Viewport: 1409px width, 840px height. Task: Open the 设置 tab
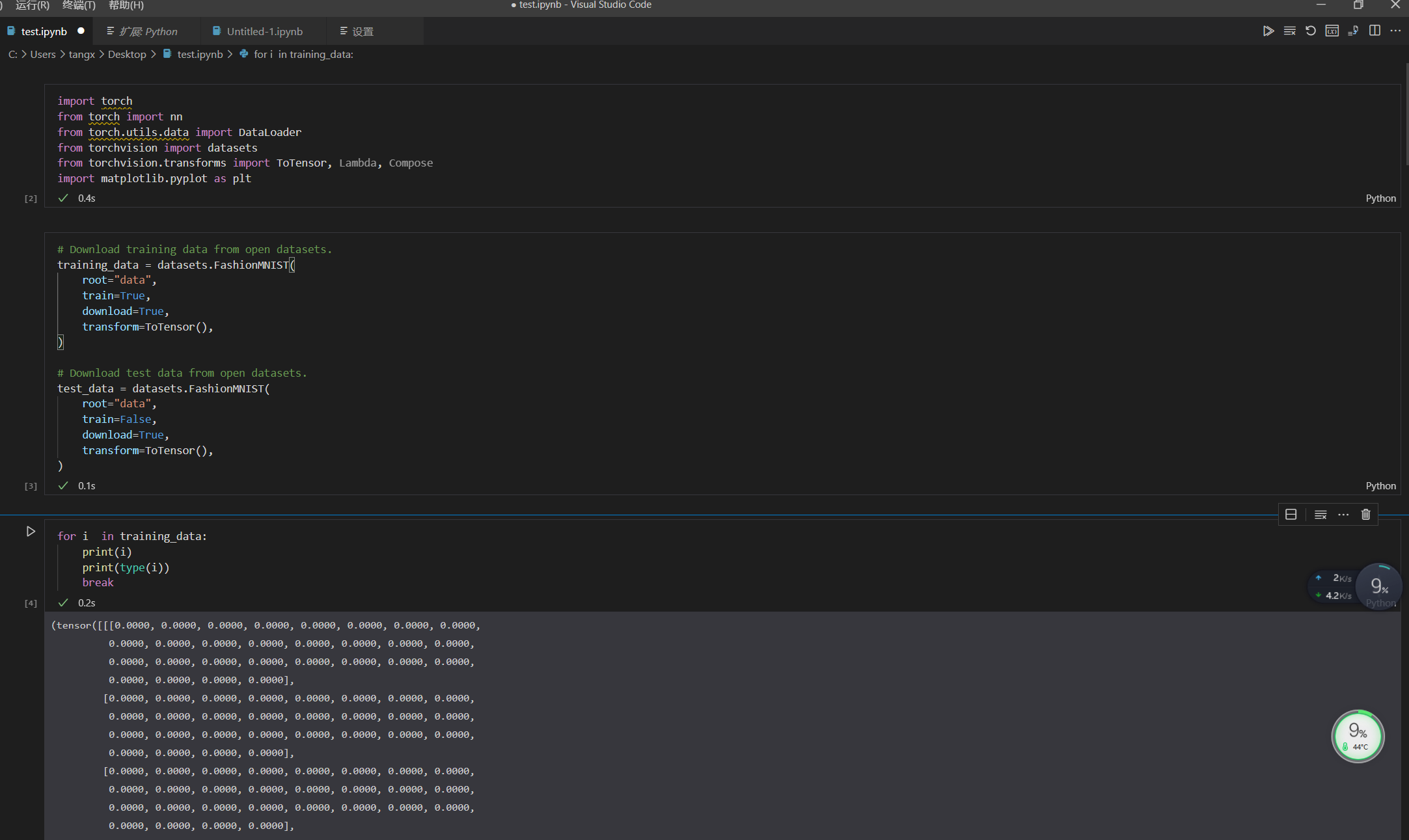point(363,31)
